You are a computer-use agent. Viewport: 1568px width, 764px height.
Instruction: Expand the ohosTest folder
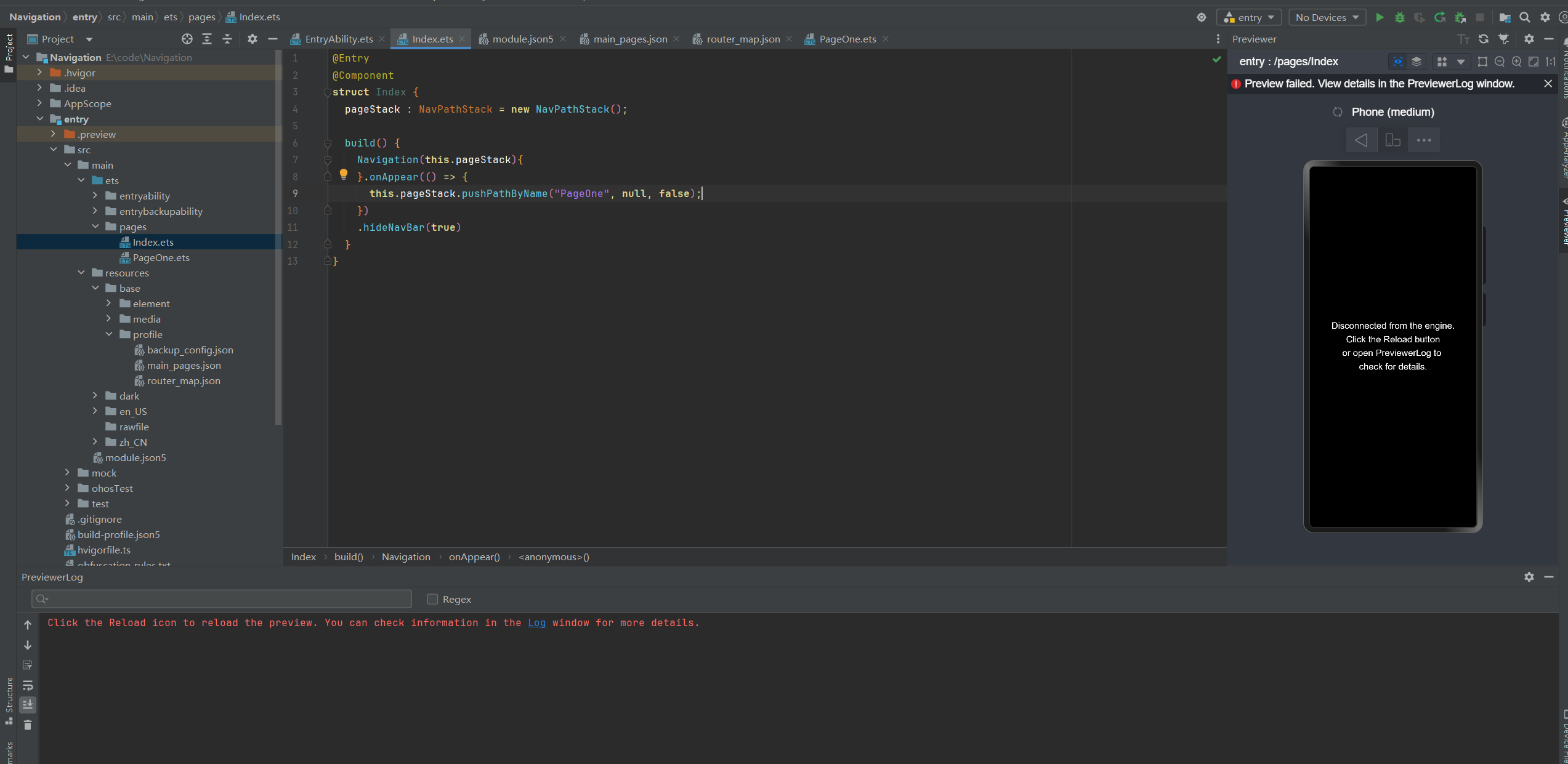(x=68, y=488)
